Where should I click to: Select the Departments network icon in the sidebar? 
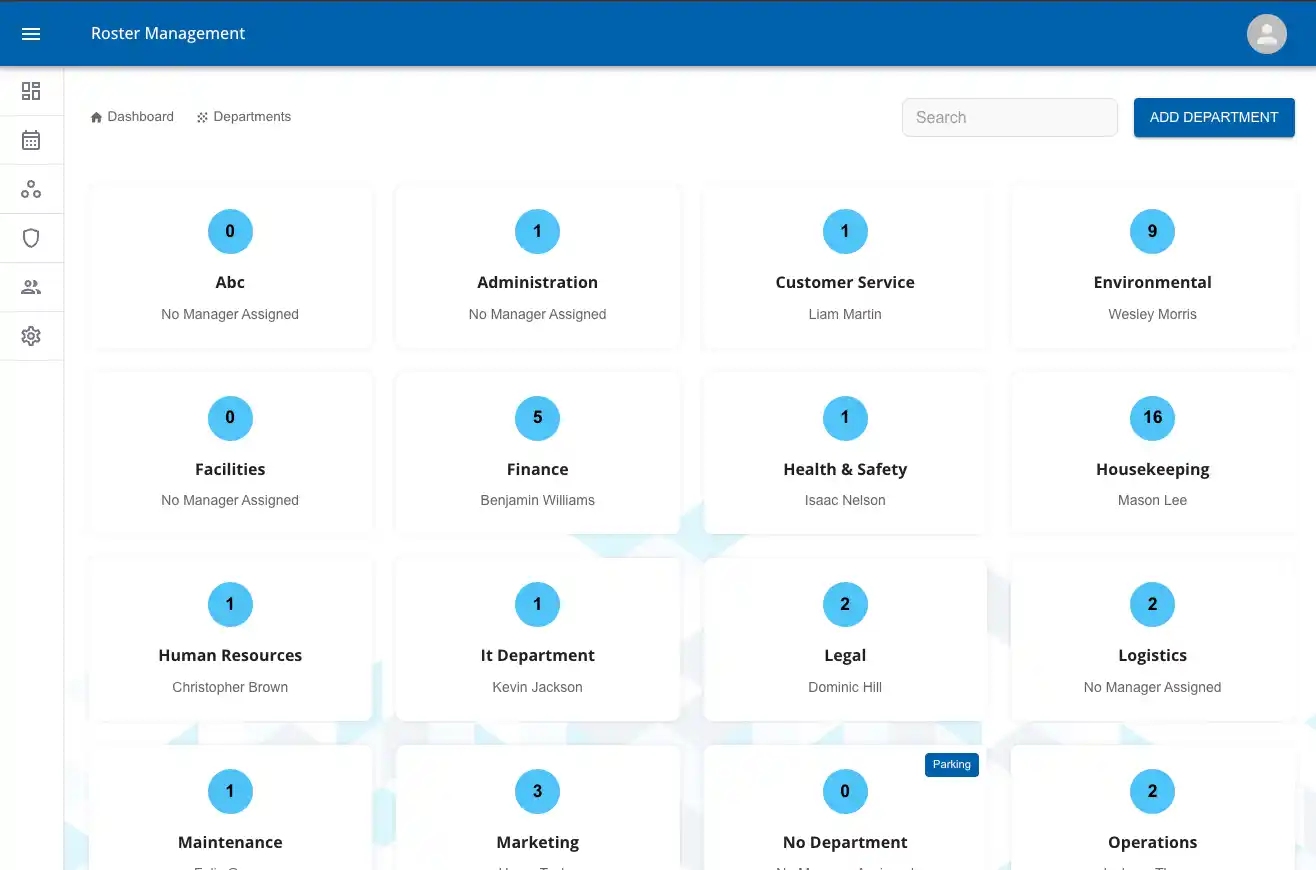point(31,188)
